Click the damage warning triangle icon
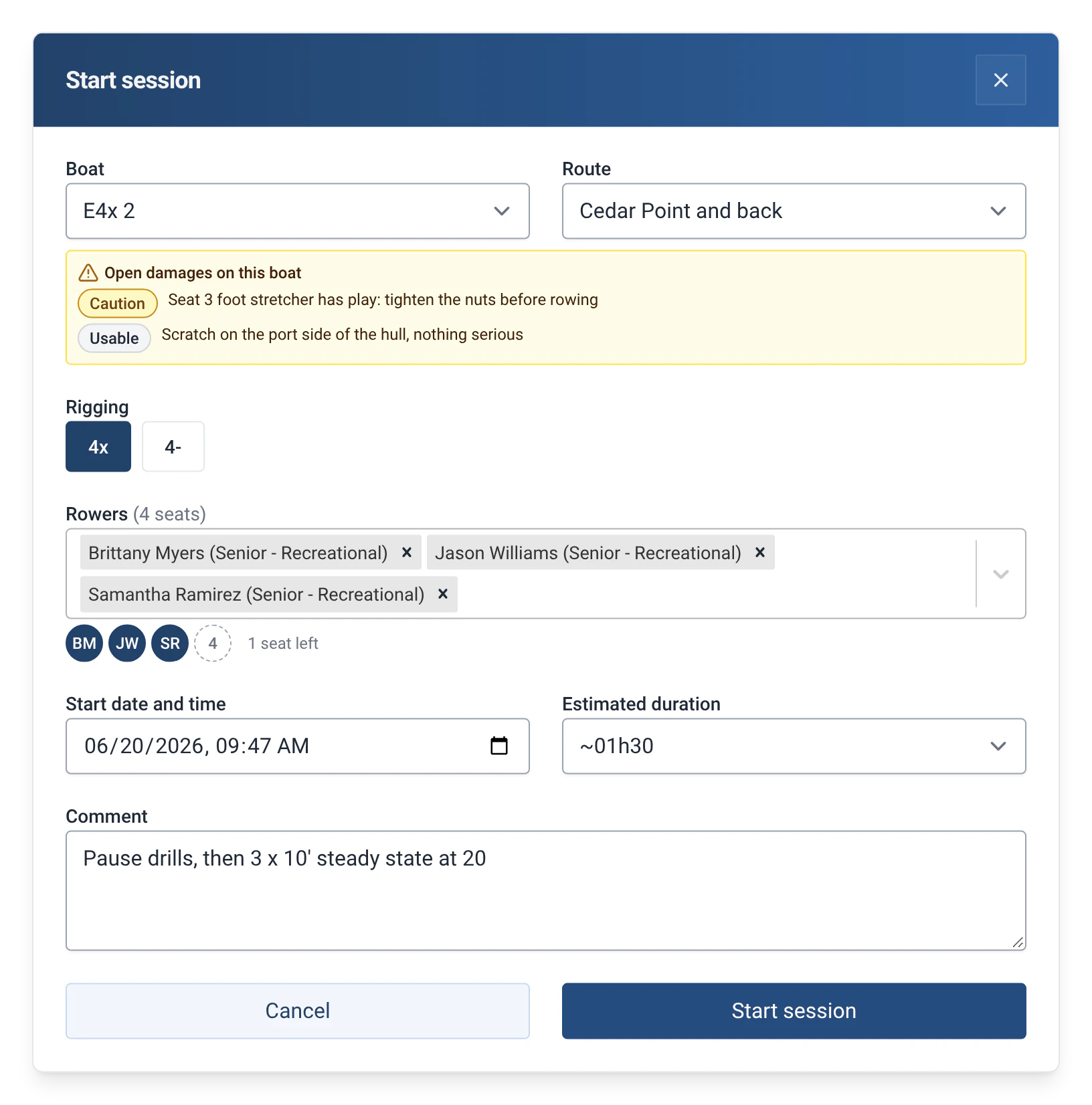Image resolution: width=1092 pixels, height=1105 pixels. pos(88,273)
